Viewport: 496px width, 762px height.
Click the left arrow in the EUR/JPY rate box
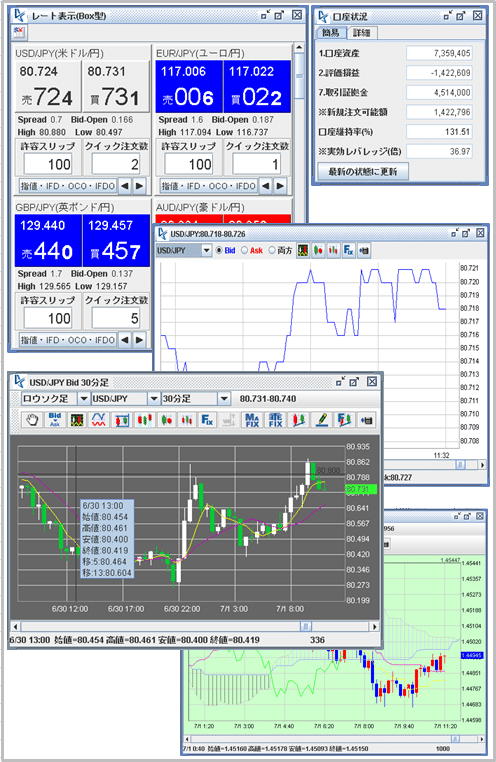coord(266,186)
